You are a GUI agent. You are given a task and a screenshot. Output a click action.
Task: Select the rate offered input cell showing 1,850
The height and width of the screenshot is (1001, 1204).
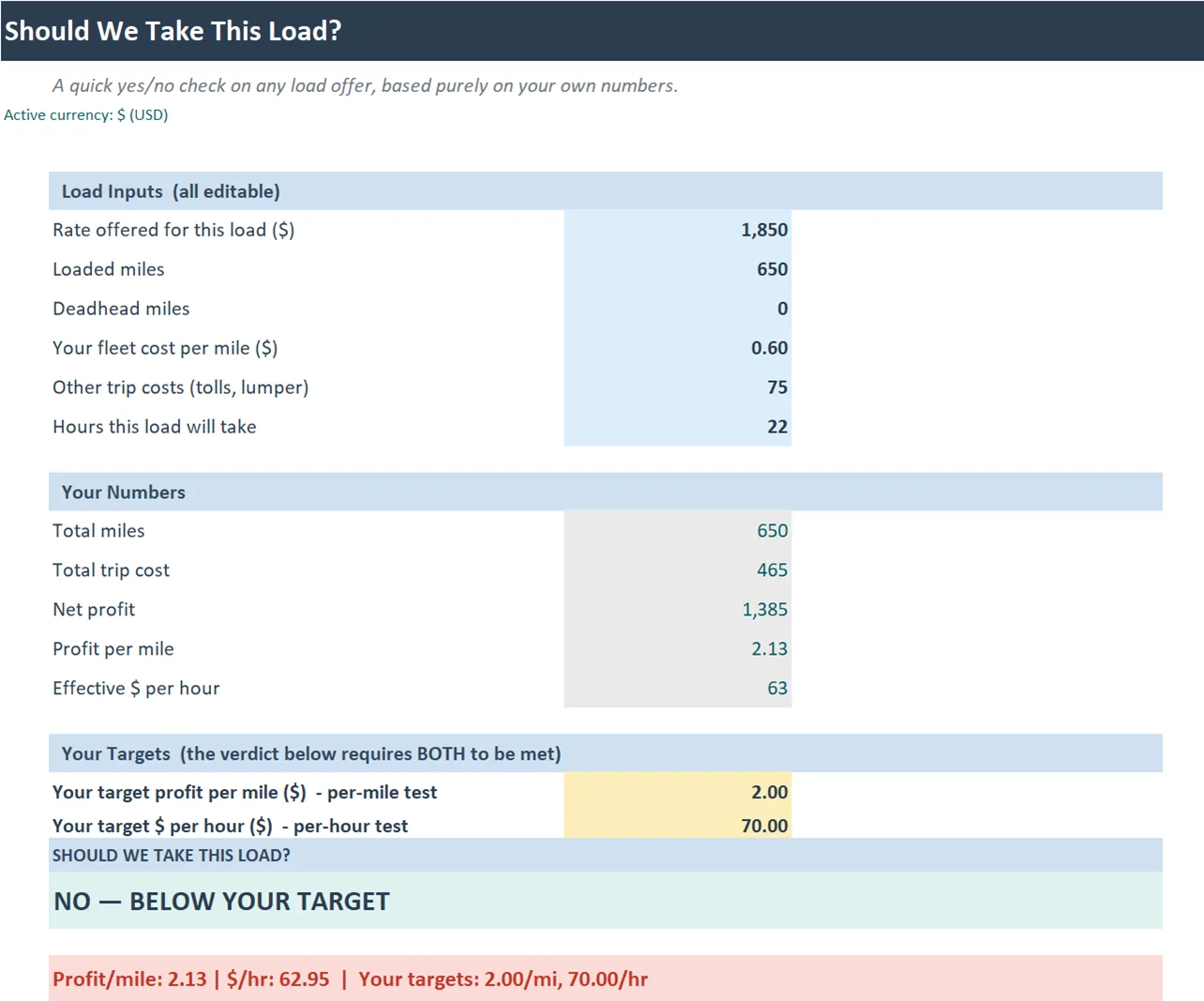[x=677, y=230]
